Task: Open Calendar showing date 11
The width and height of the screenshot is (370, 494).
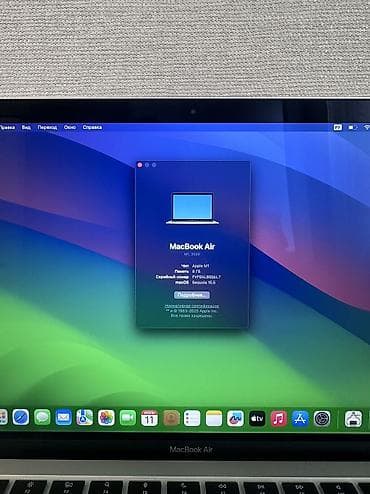Action: (x=149, y=418)
